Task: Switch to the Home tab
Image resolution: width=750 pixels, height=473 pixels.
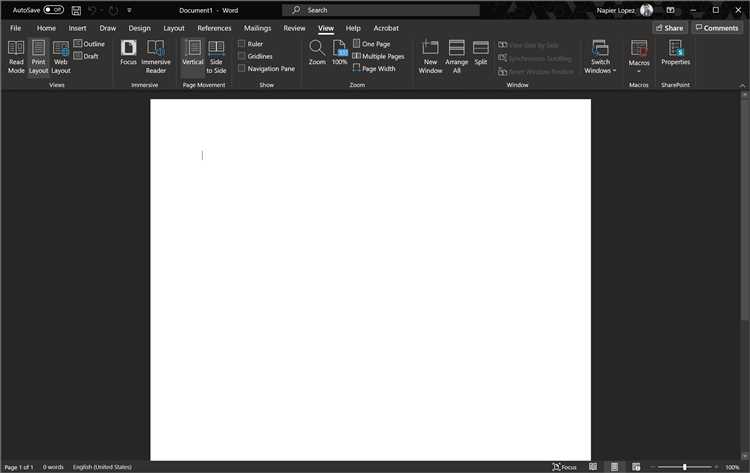Action: pyautogui.click(x=46, y=28)
